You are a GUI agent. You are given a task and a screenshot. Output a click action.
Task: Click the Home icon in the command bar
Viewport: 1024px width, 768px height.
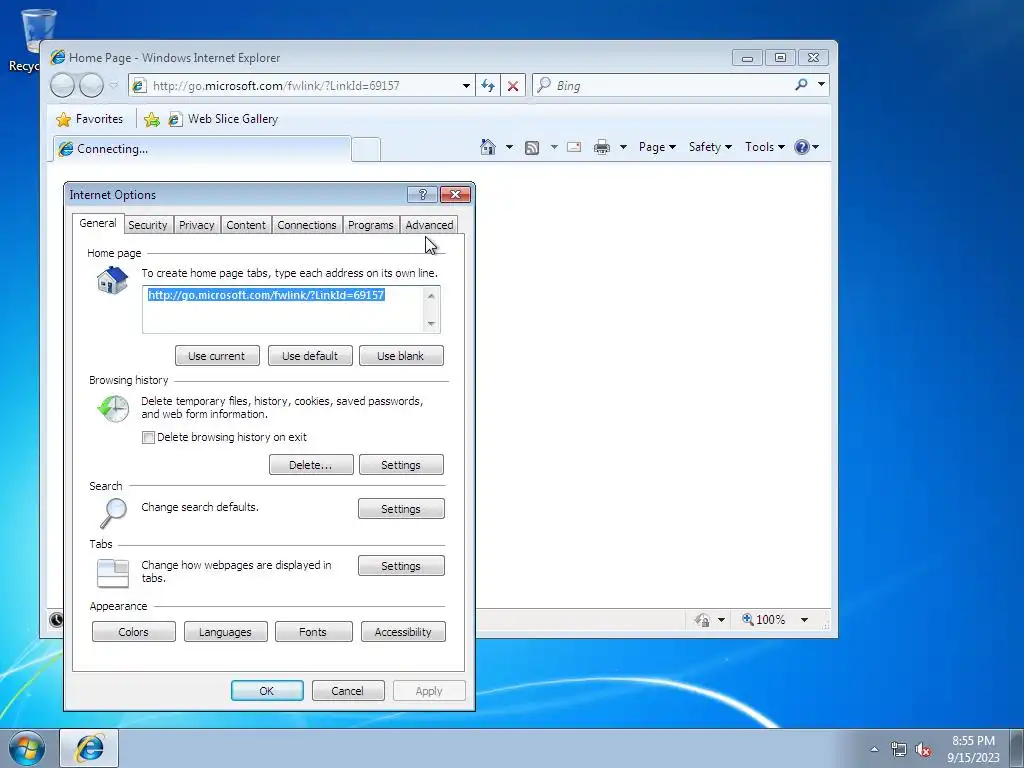pyautogui.click(x=488, y=147)
